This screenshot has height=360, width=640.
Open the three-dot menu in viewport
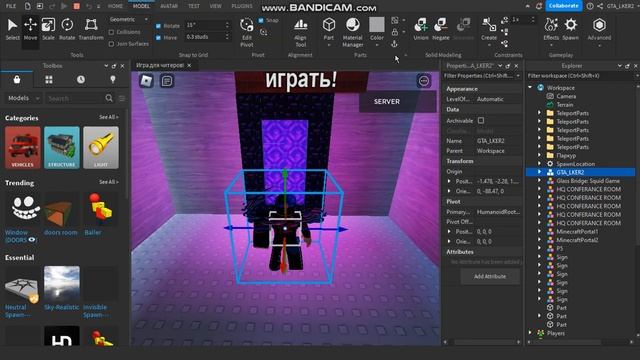point(424,81)
